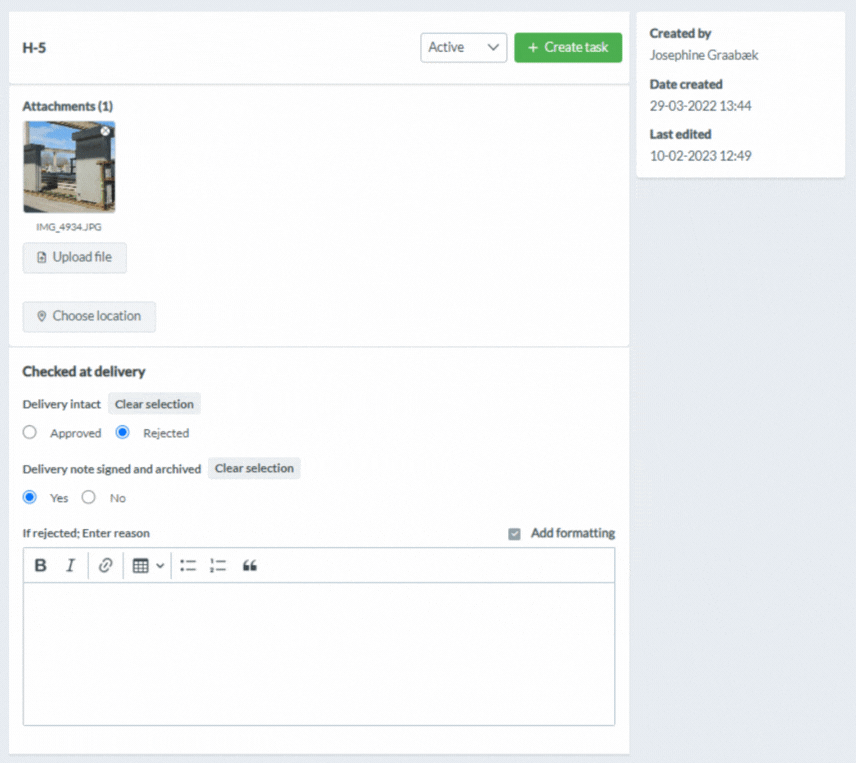Click the insert table icon

140,565
